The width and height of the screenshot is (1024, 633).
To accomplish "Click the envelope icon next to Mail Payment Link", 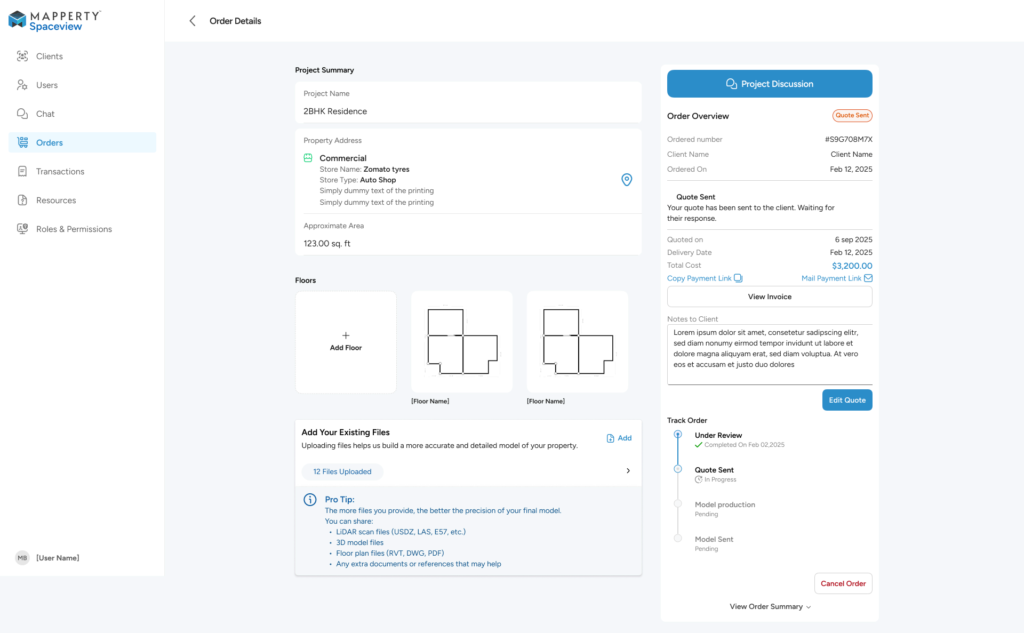I will pos(867,278).
